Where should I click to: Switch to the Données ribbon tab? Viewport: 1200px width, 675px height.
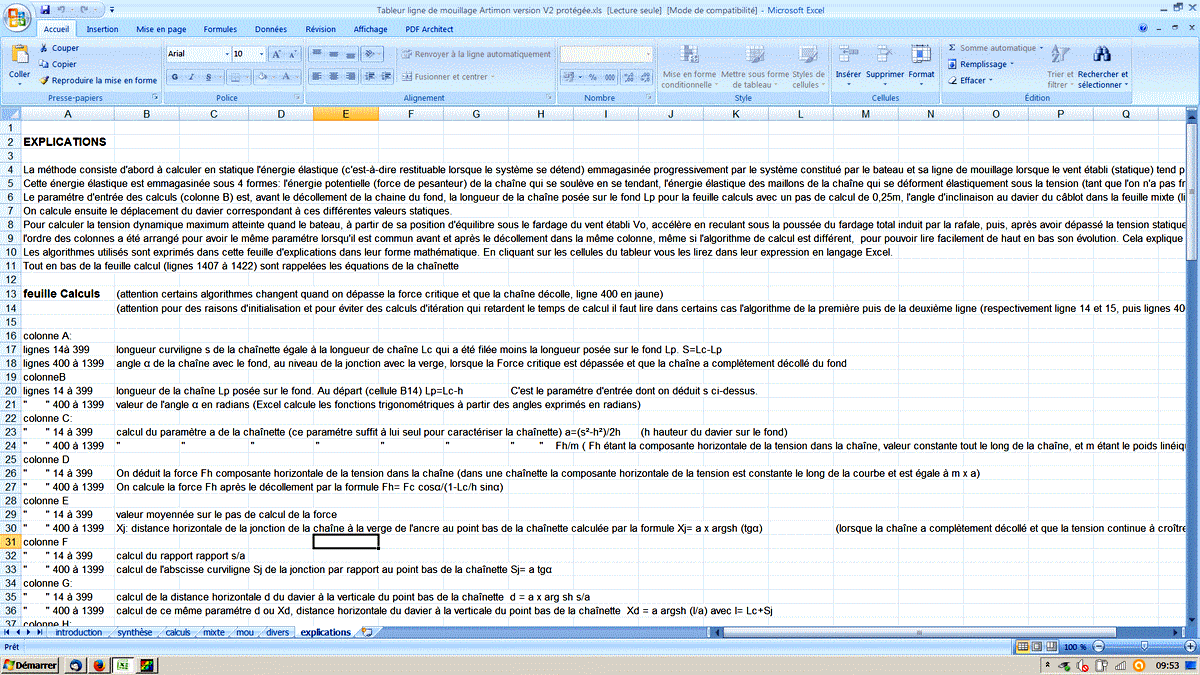271,29
